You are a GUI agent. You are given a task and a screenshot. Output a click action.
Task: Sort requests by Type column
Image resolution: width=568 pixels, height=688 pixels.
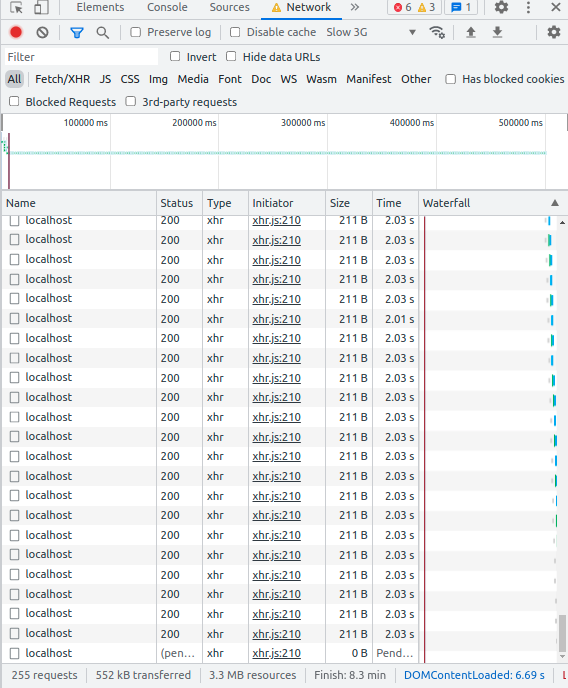[226, 203]
